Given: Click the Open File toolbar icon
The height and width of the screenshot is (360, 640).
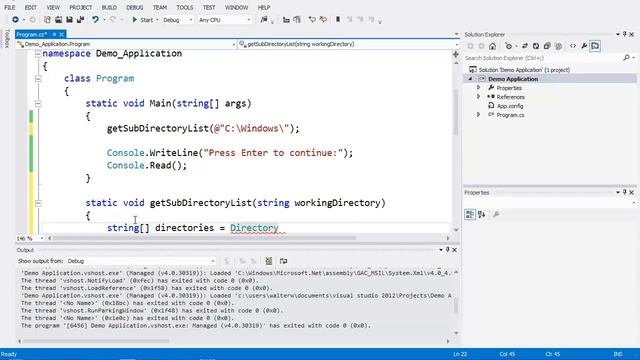Looking at the screenshot, I should [x=58, y=20].
